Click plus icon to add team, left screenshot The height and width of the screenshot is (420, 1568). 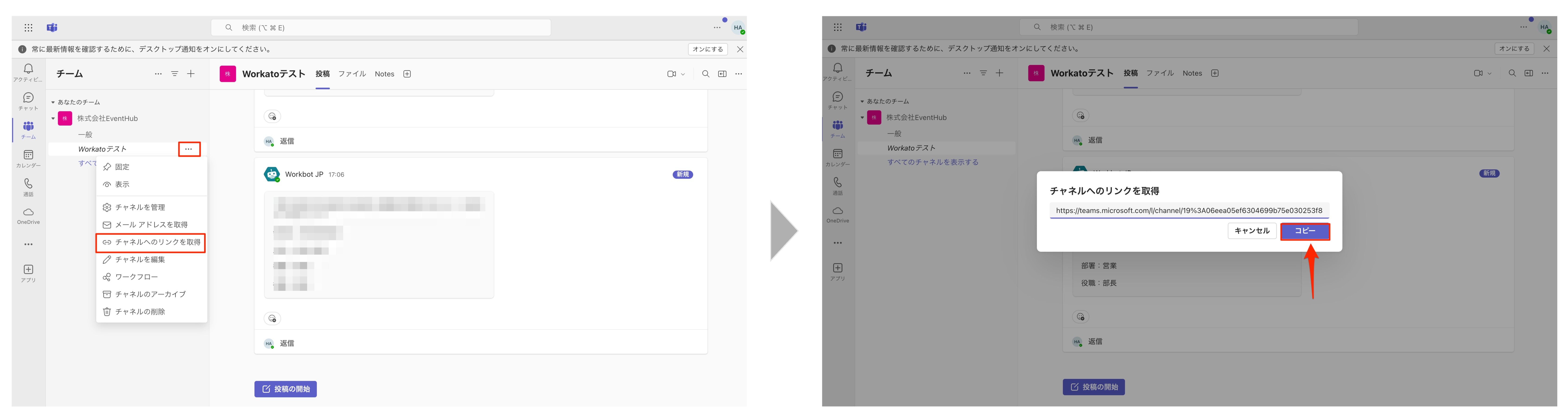click(191, 74)
